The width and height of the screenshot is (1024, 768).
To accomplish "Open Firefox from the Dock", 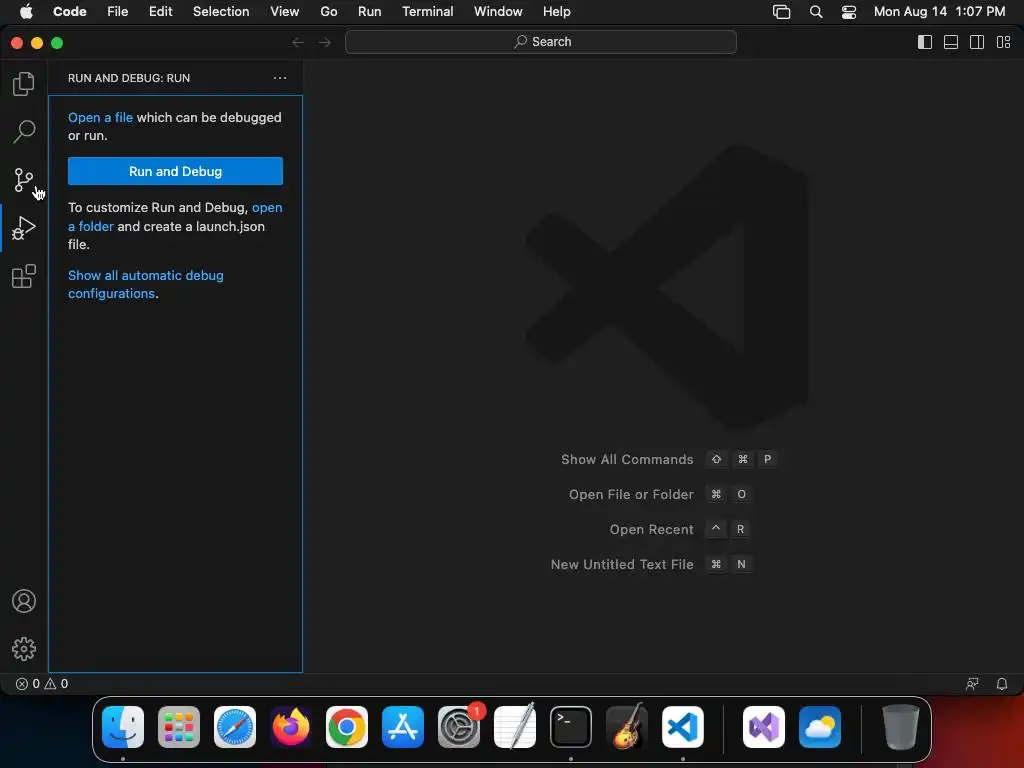I will click(291, 727).
